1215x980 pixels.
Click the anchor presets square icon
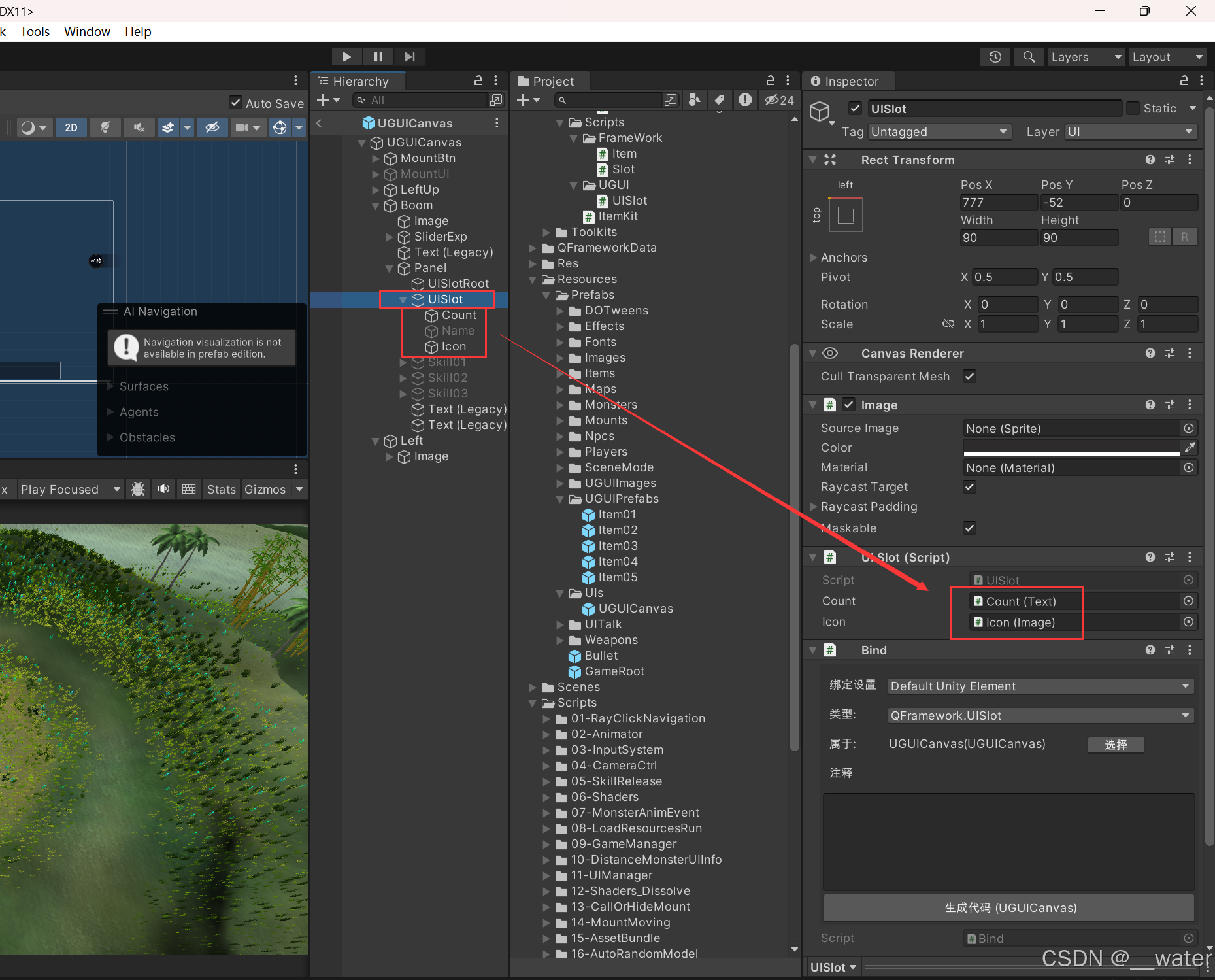point(846,214)
